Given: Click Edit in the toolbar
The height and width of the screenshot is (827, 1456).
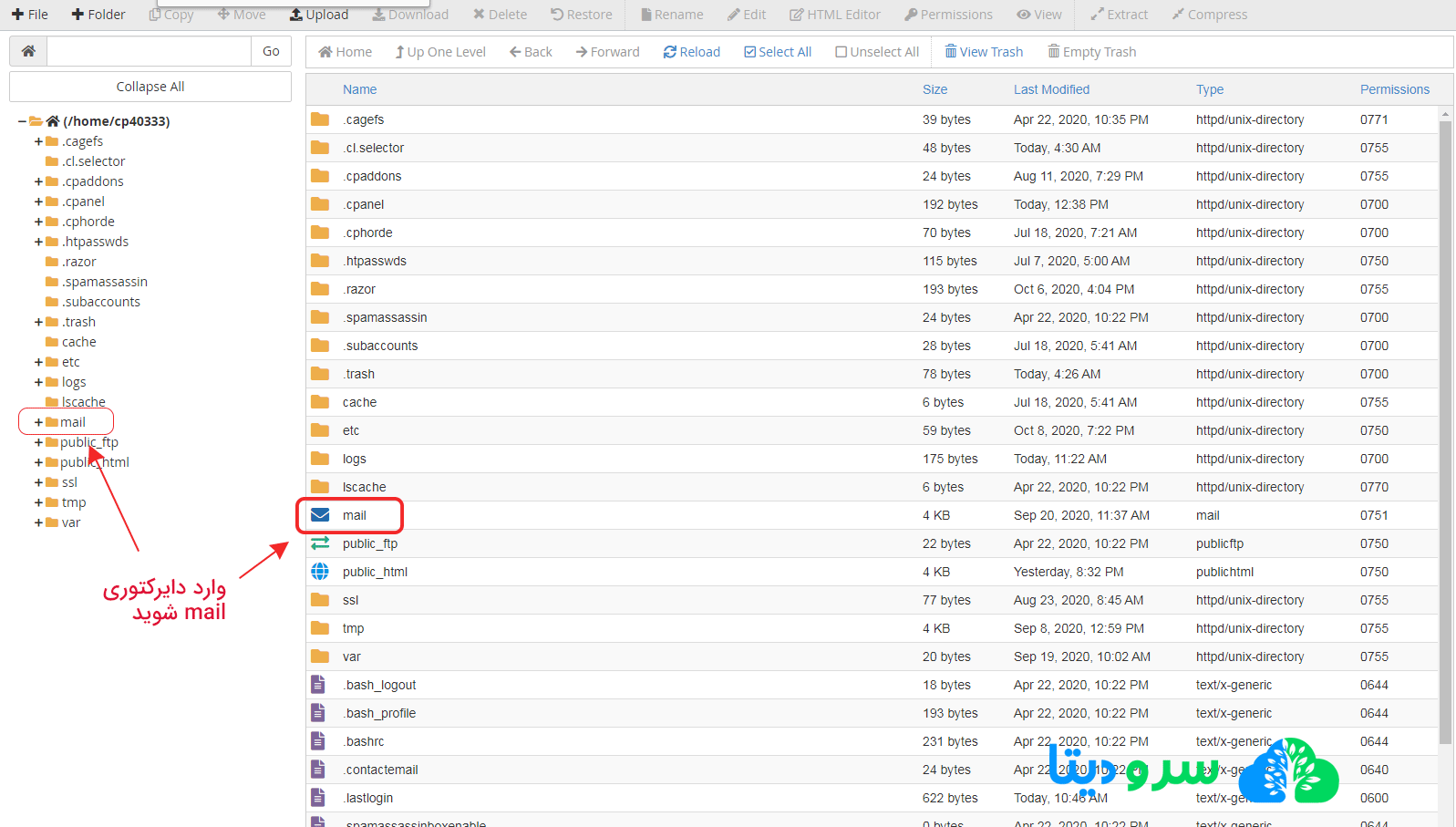Looking at the screenshot, I should [x=747, y=15].
